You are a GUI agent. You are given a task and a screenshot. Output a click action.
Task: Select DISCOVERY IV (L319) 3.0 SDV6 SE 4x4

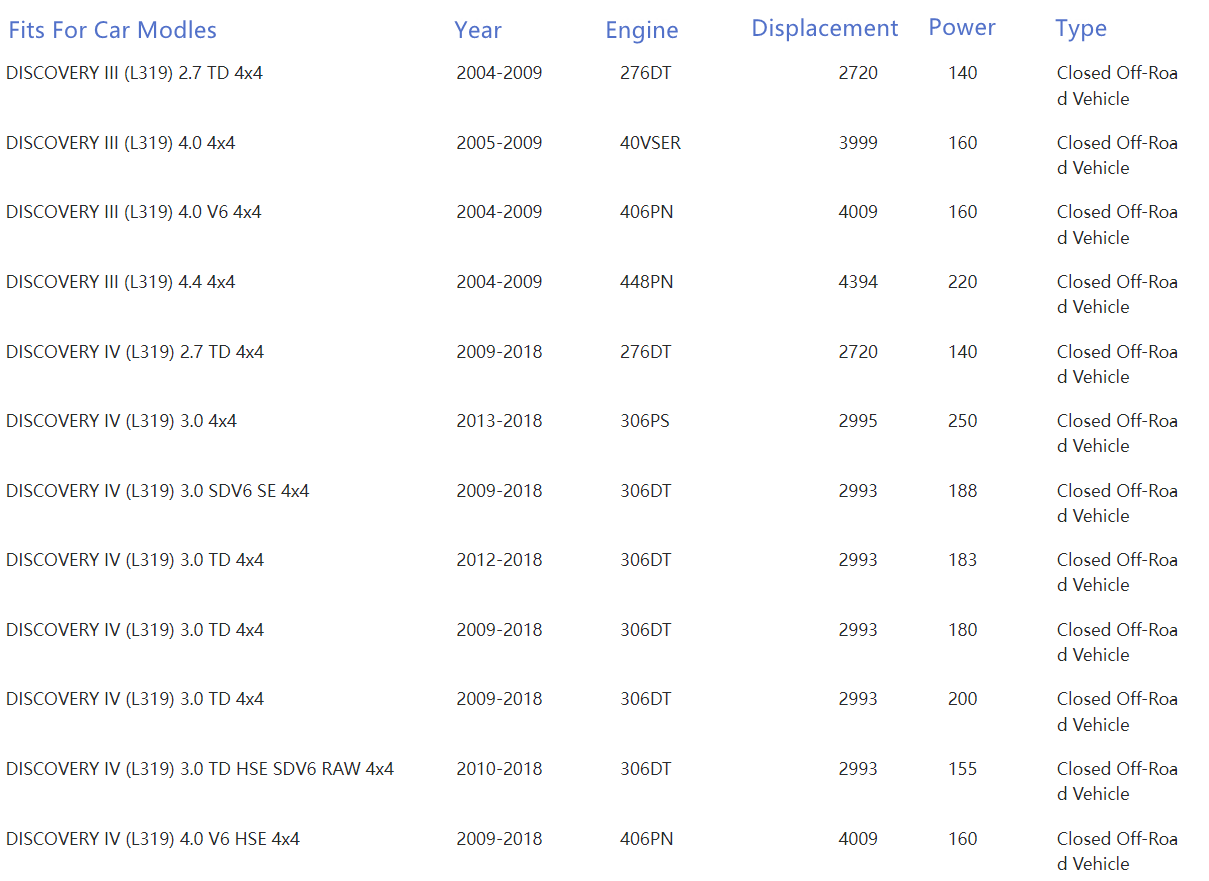click(157, 491)
